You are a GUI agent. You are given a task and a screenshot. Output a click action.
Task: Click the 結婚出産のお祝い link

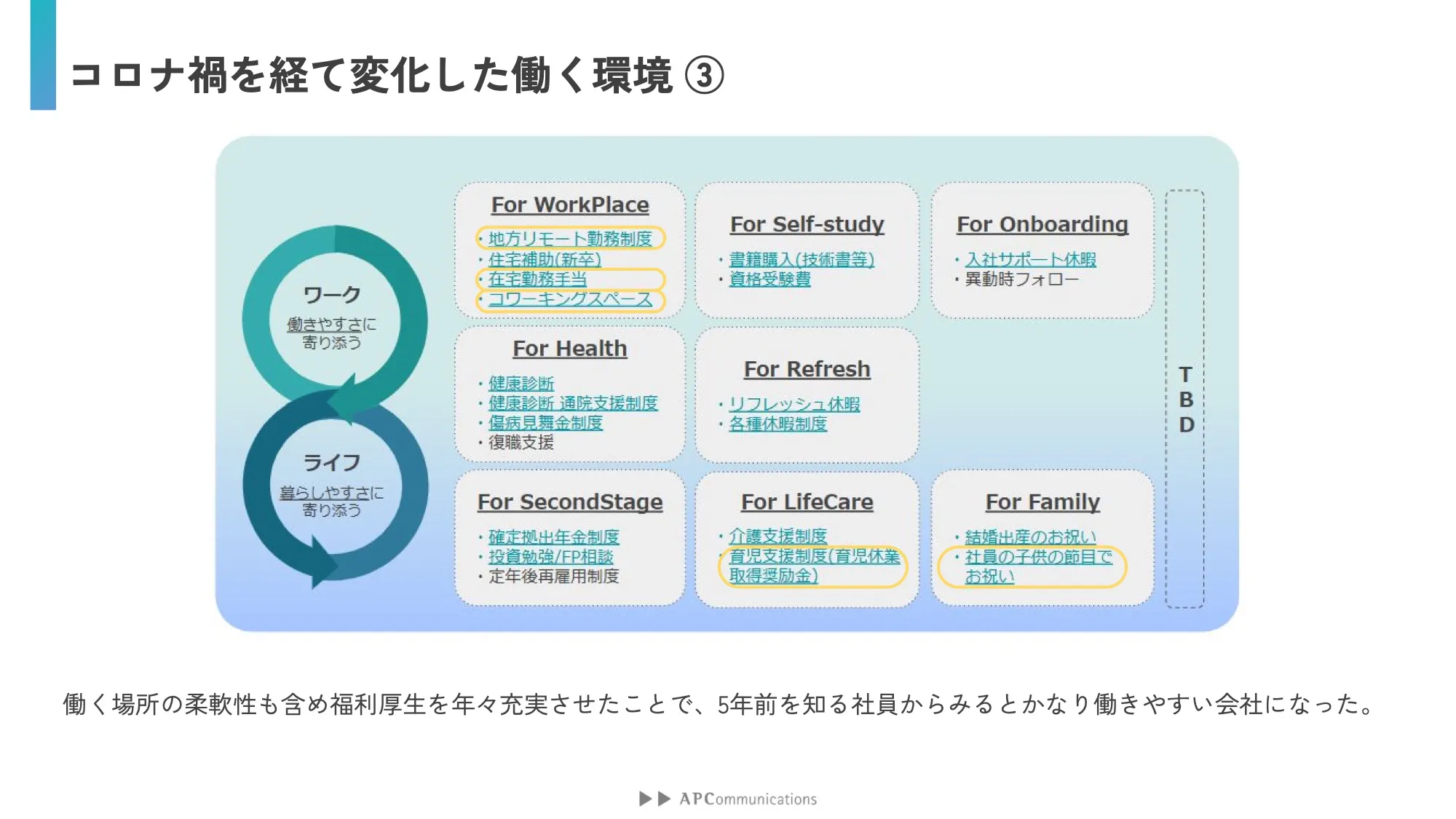1030,537
